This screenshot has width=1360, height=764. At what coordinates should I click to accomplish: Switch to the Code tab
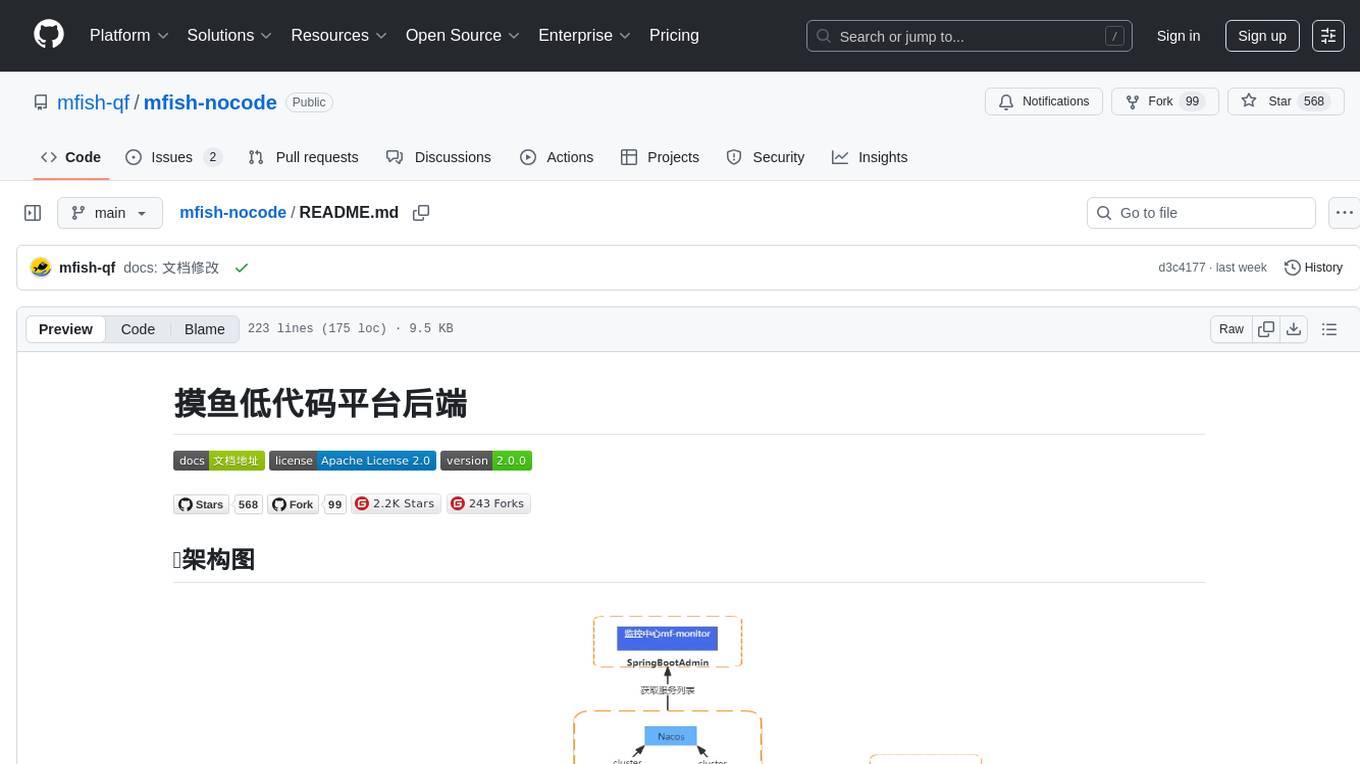click(71, 157)
